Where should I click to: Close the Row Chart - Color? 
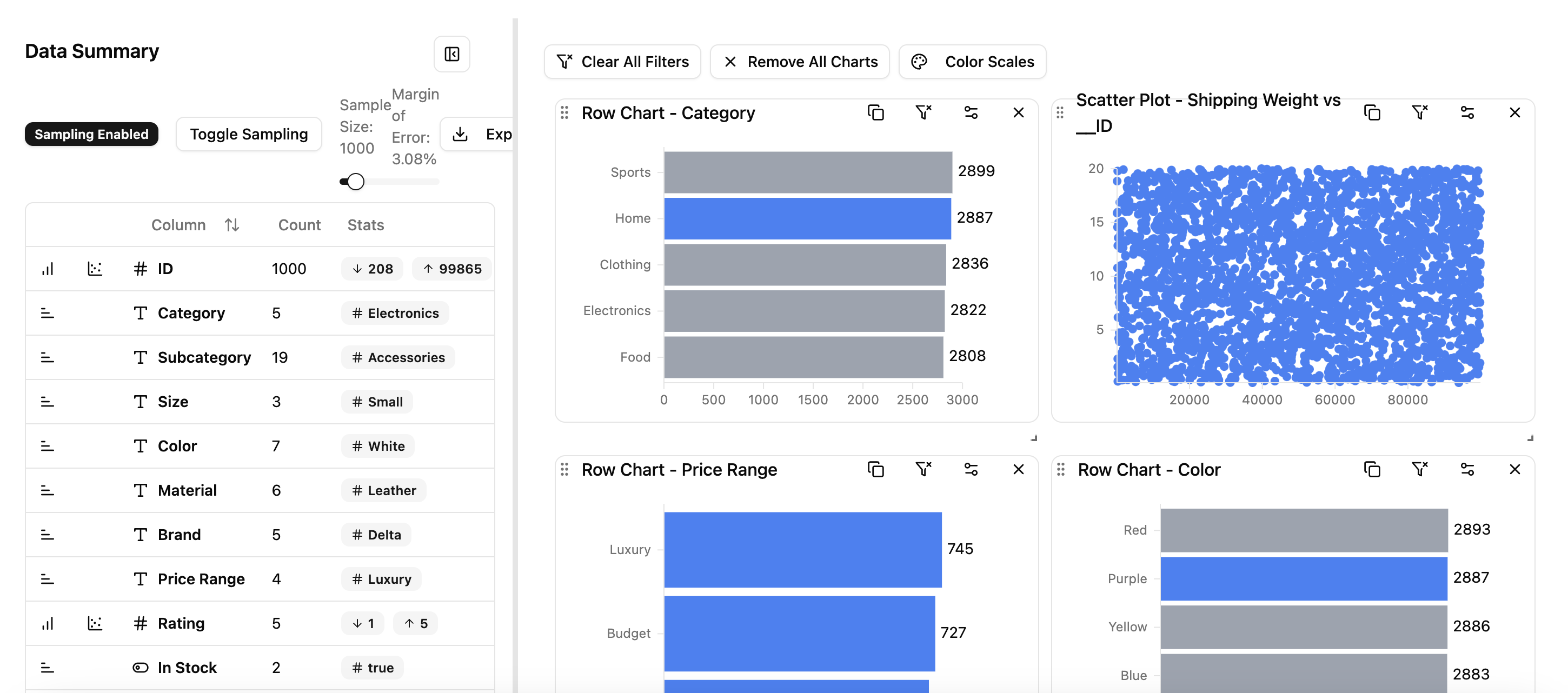[1515, 470]
